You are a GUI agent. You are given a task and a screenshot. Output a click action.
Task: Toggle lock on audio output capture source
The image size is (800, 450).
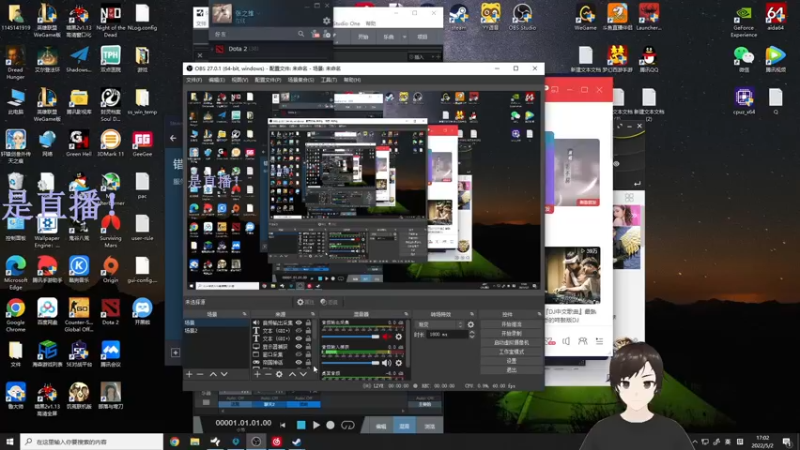308,323
